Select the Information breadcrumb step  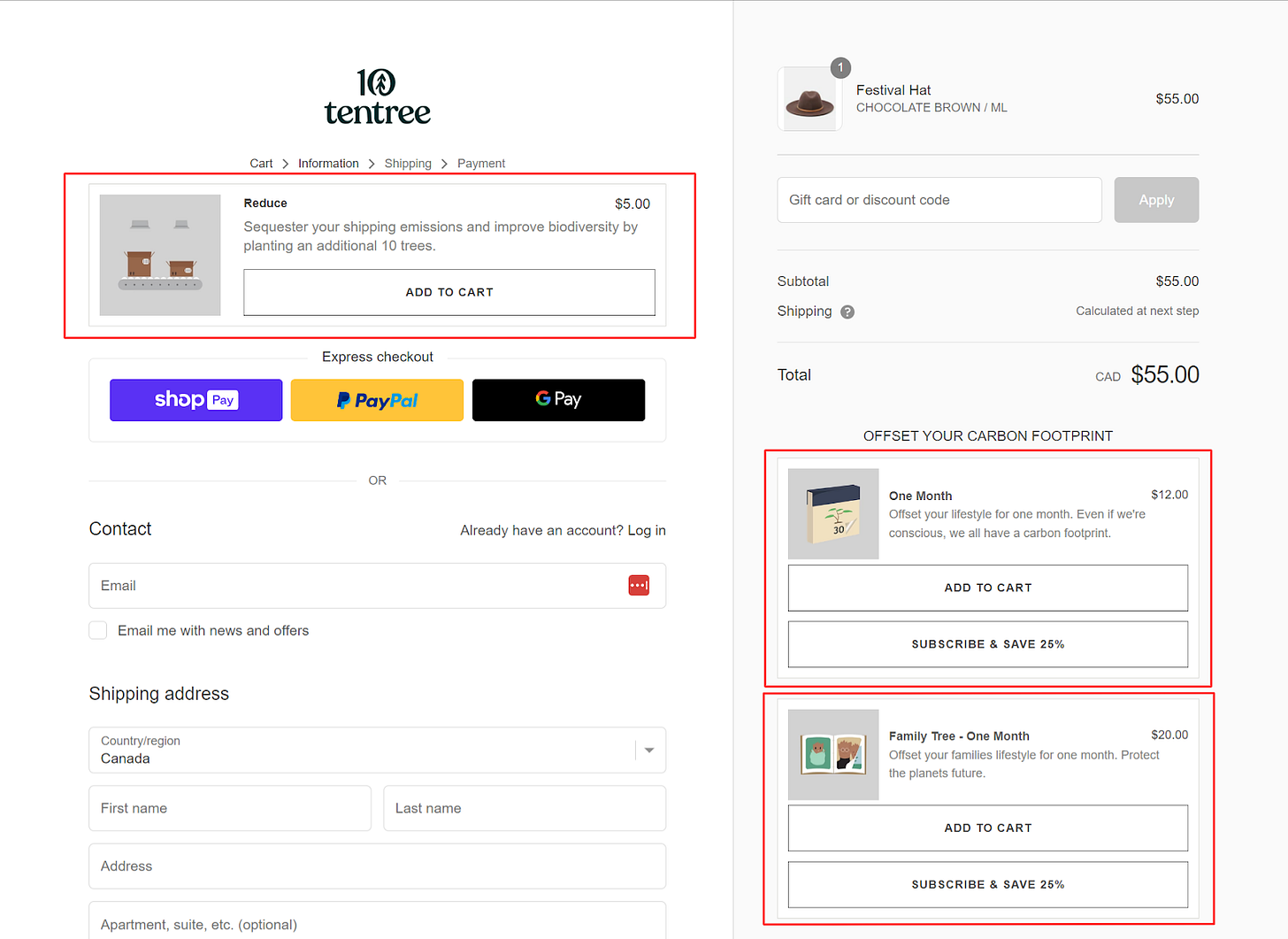coord(328,164)
